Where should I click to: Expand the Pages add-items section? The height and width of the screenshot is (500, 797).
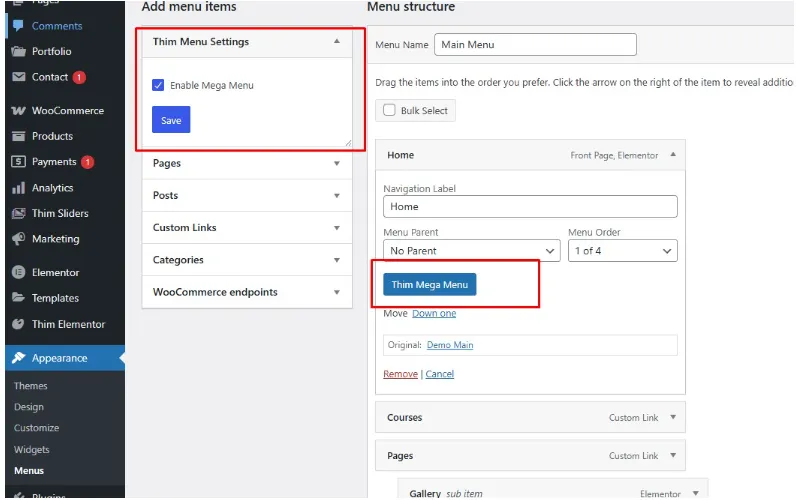tap(336, 163)
